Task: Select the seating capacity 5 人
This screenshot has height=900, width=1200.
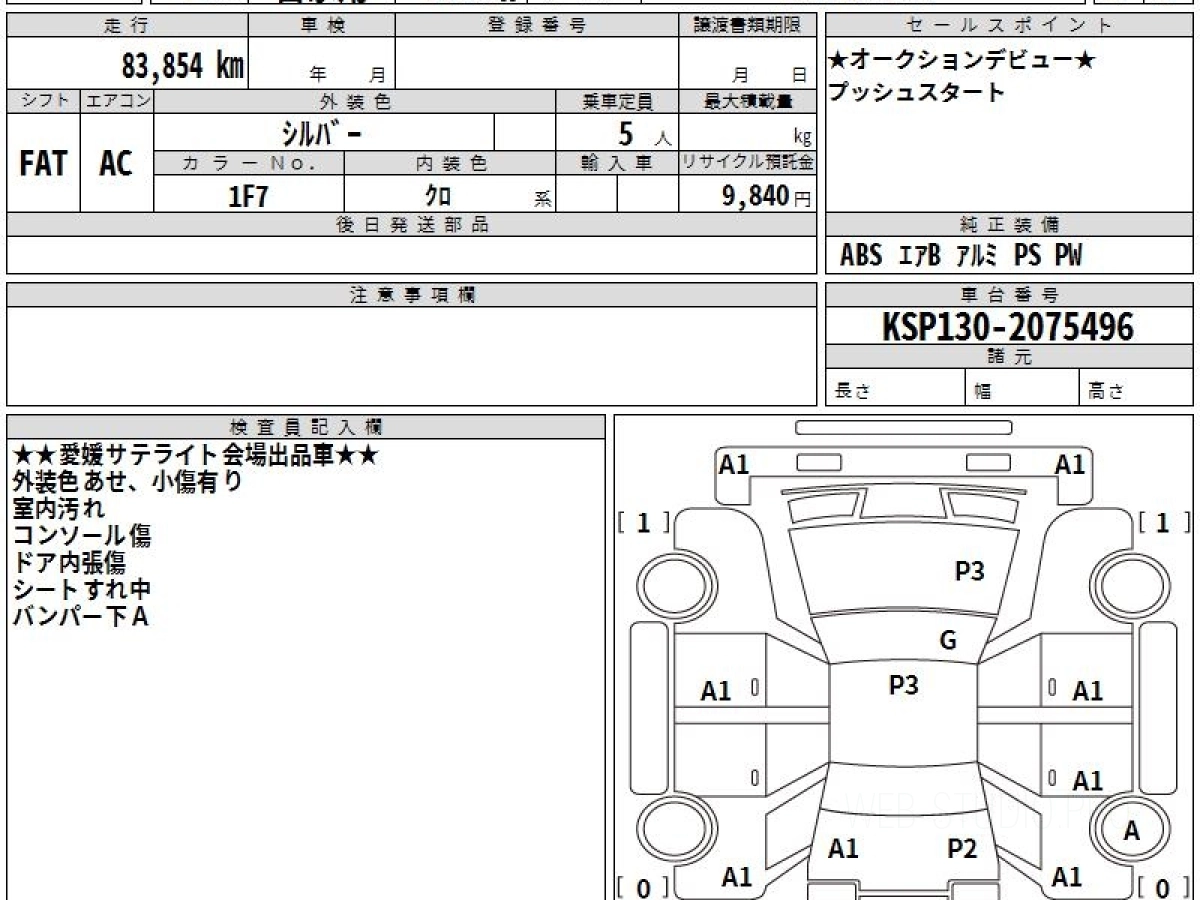Action: point(643,134)
